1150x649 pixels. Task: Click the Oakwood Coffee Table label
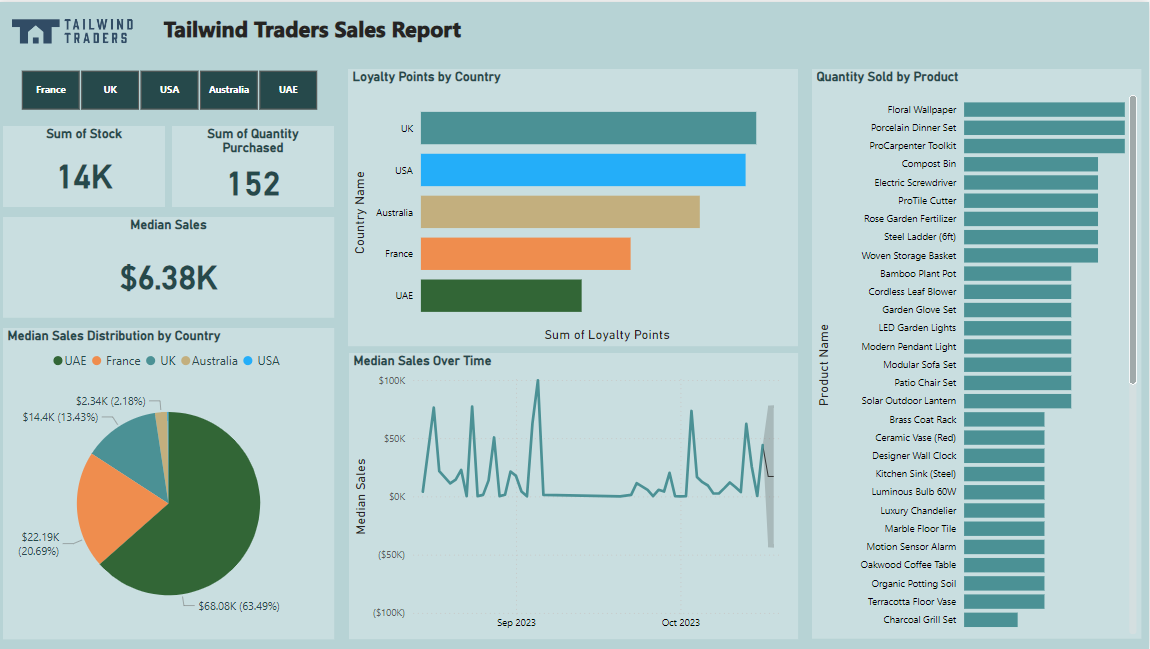pyautogui.click(x=908, y=565)
